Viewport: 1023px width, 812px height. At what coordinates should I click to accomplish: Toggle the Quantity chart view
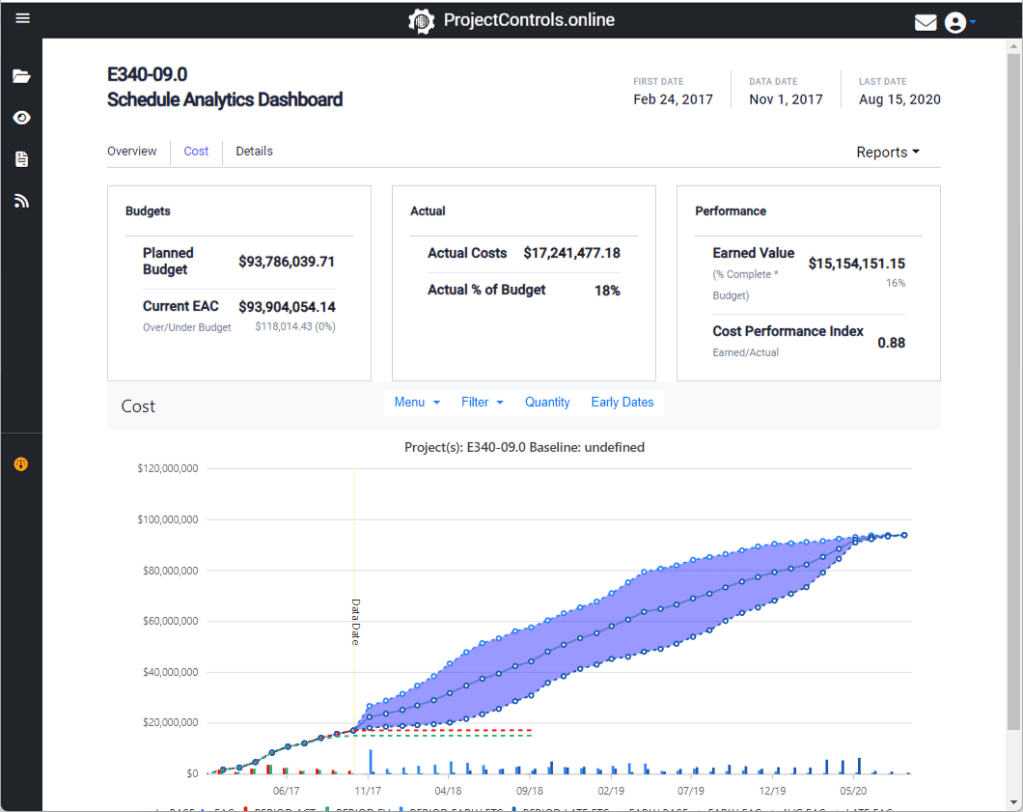(x=547, y=402)
